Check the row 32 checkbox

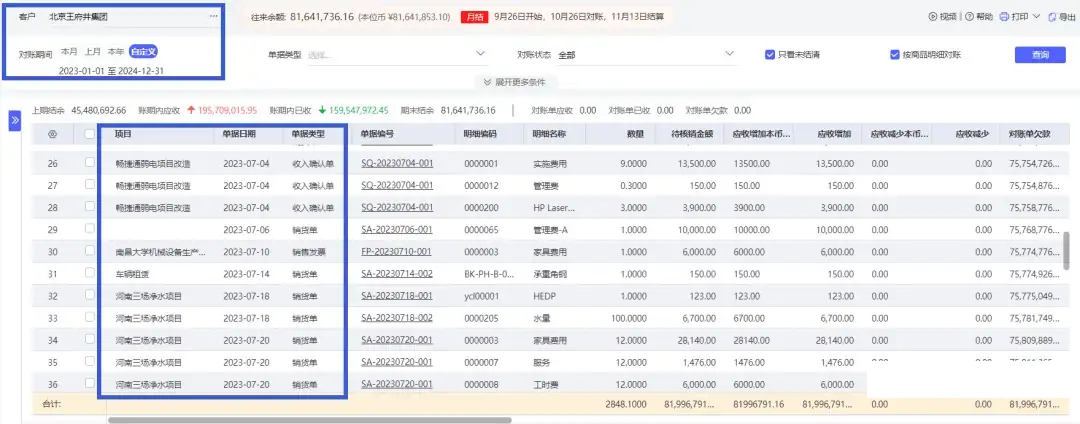coord(90,295)
